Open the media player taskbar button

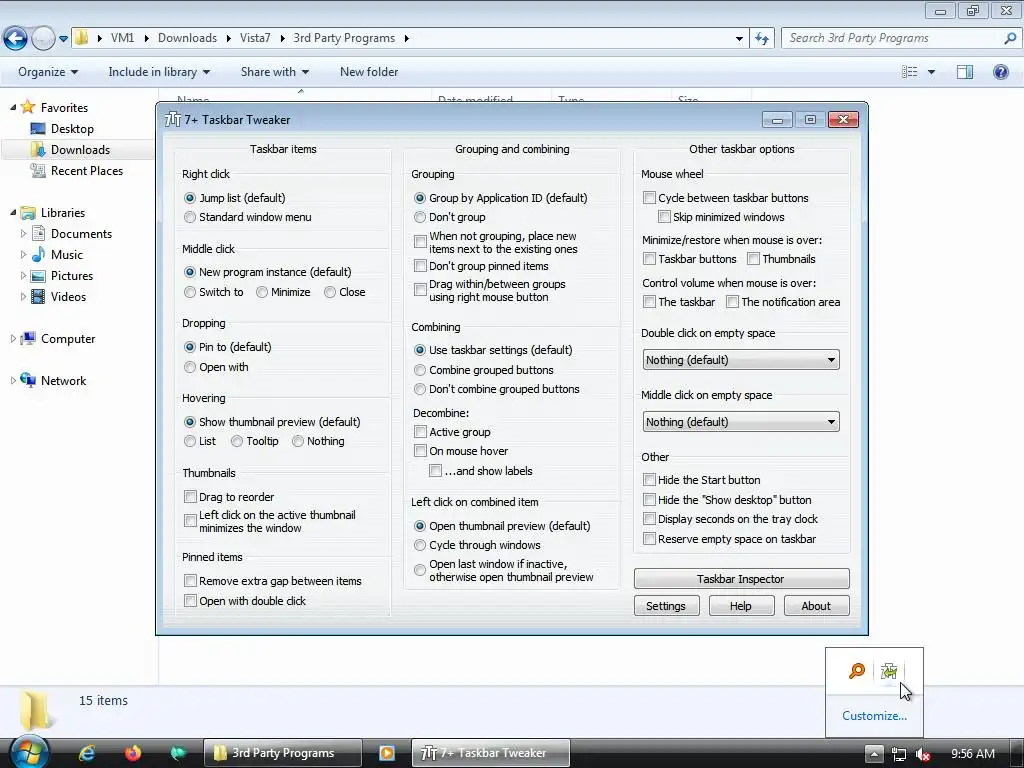387,753
